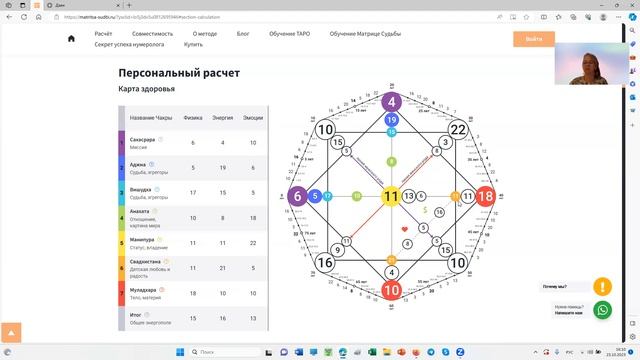The image size is (640, 360).
Task: Open browser Settings and more menu
Action: pyautogui.click(x=618, y=17)
